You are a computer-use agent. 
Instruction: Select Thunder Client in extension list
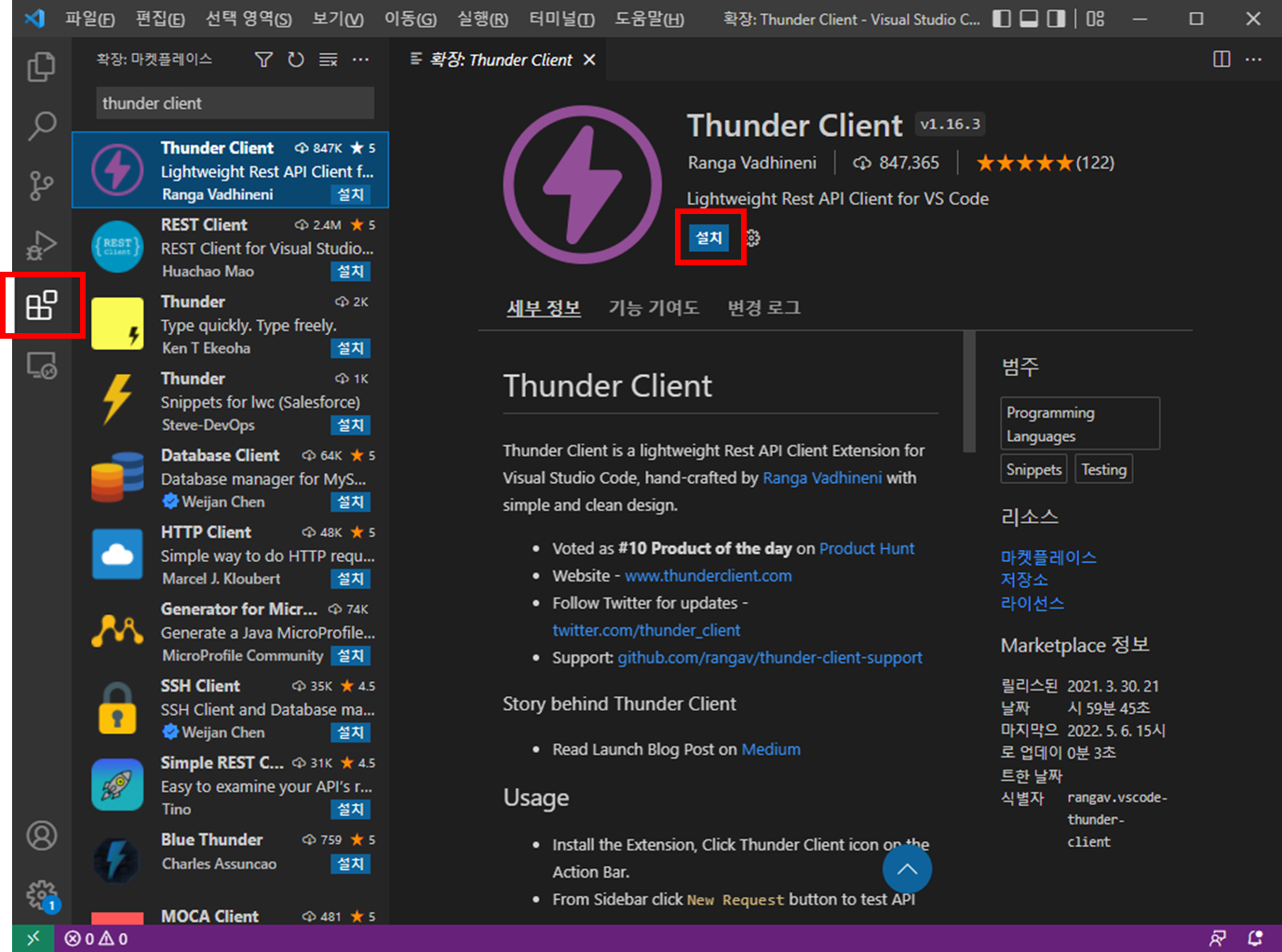pos(230,170)
